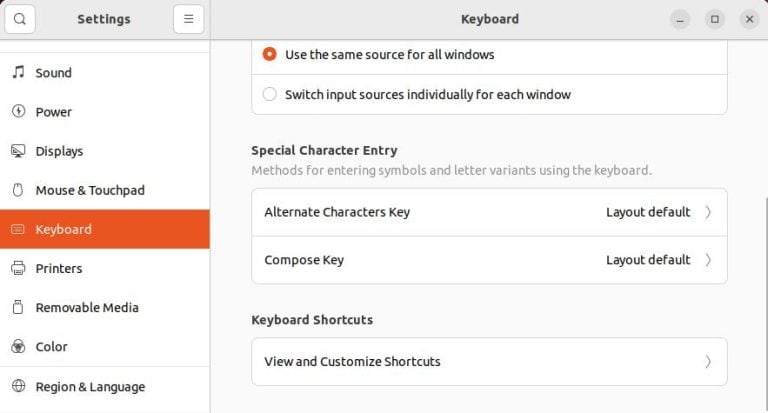Click the Displays monitor icon
The width and height of the screenshot is (768, 413).
(x=18, y=151)
